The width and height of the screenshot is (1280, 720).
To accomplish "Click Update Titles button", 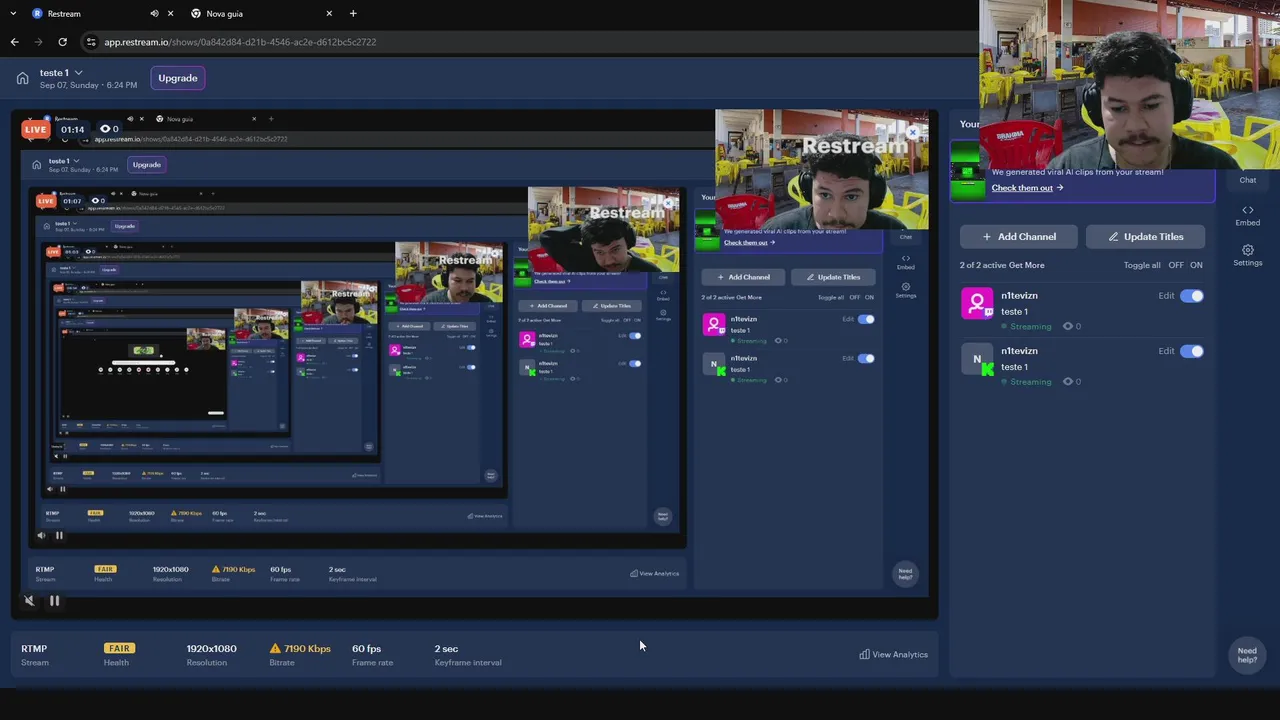I will (1145, 237).
